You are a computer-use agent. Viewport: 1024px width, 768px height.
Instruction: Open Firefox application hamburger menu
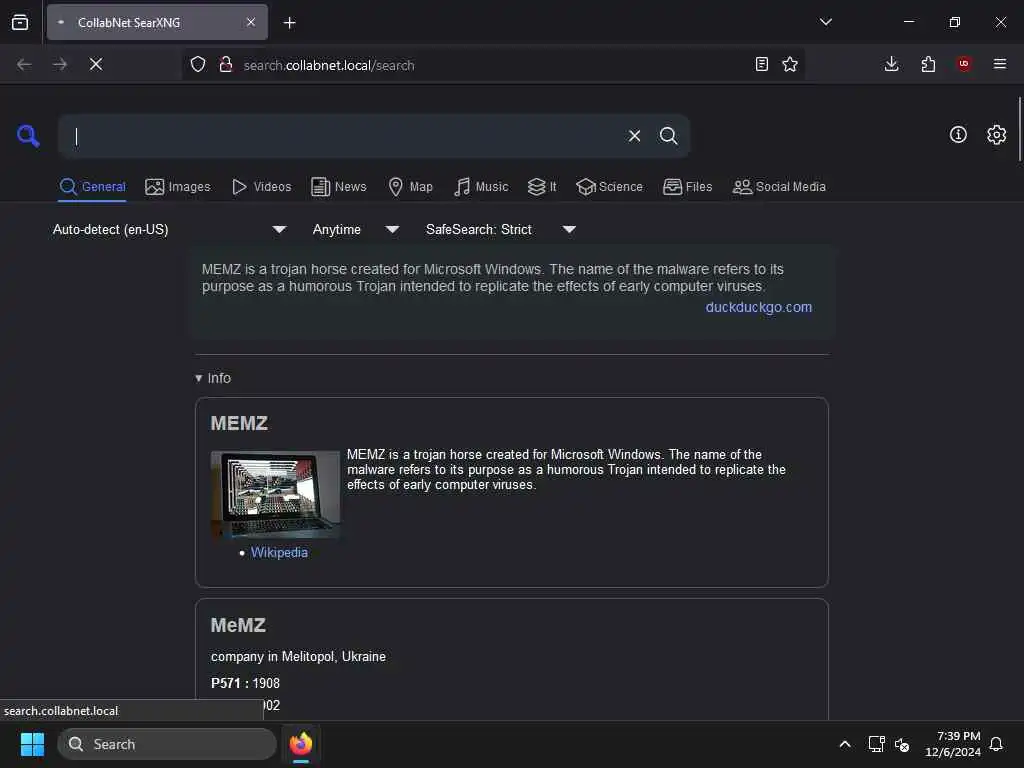tap(1000, 64)
